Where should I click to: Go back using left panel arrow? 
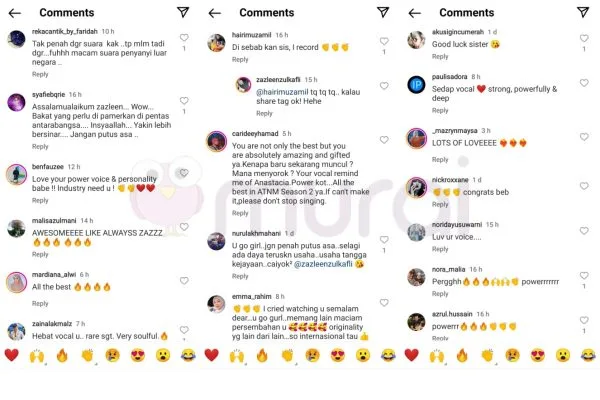pyautogui.click(x=15, y=13)
